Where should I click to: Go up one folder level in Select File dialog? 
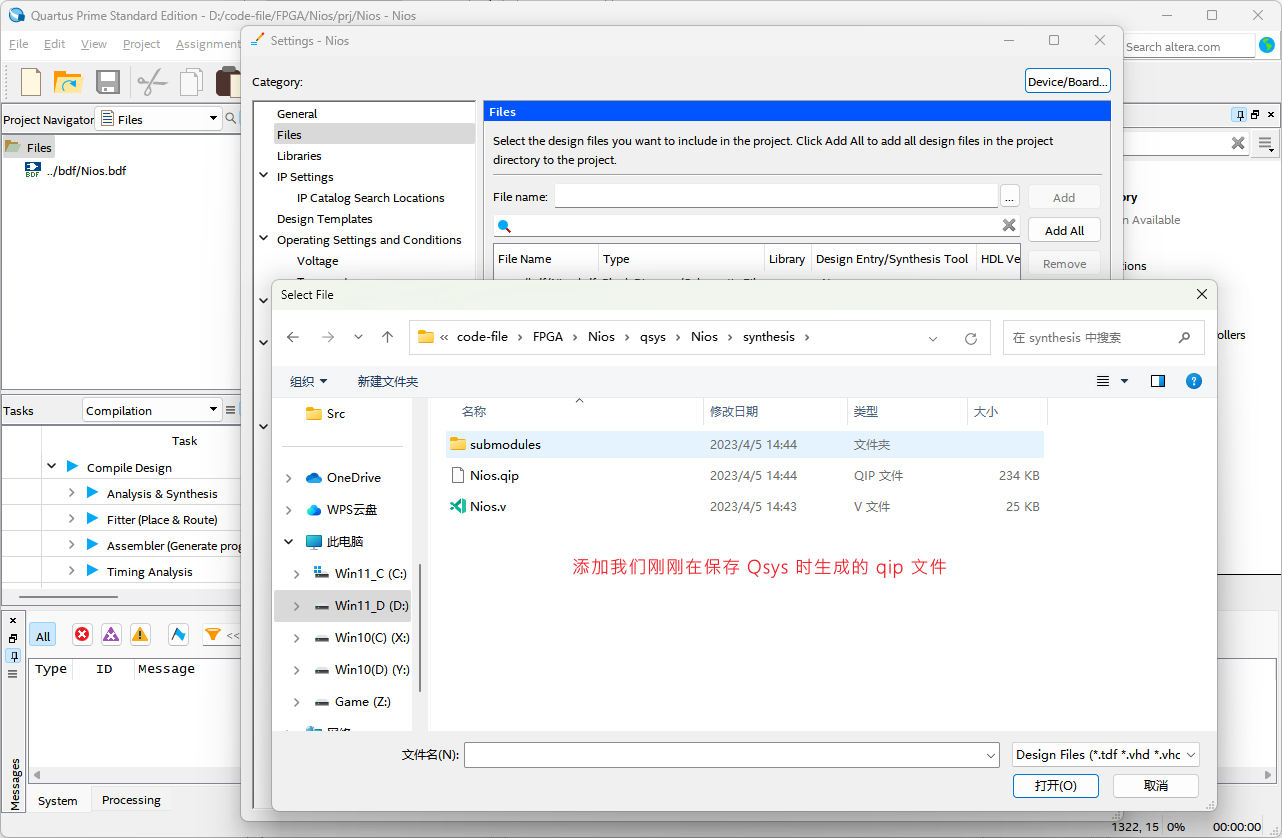tap(388, 337)
